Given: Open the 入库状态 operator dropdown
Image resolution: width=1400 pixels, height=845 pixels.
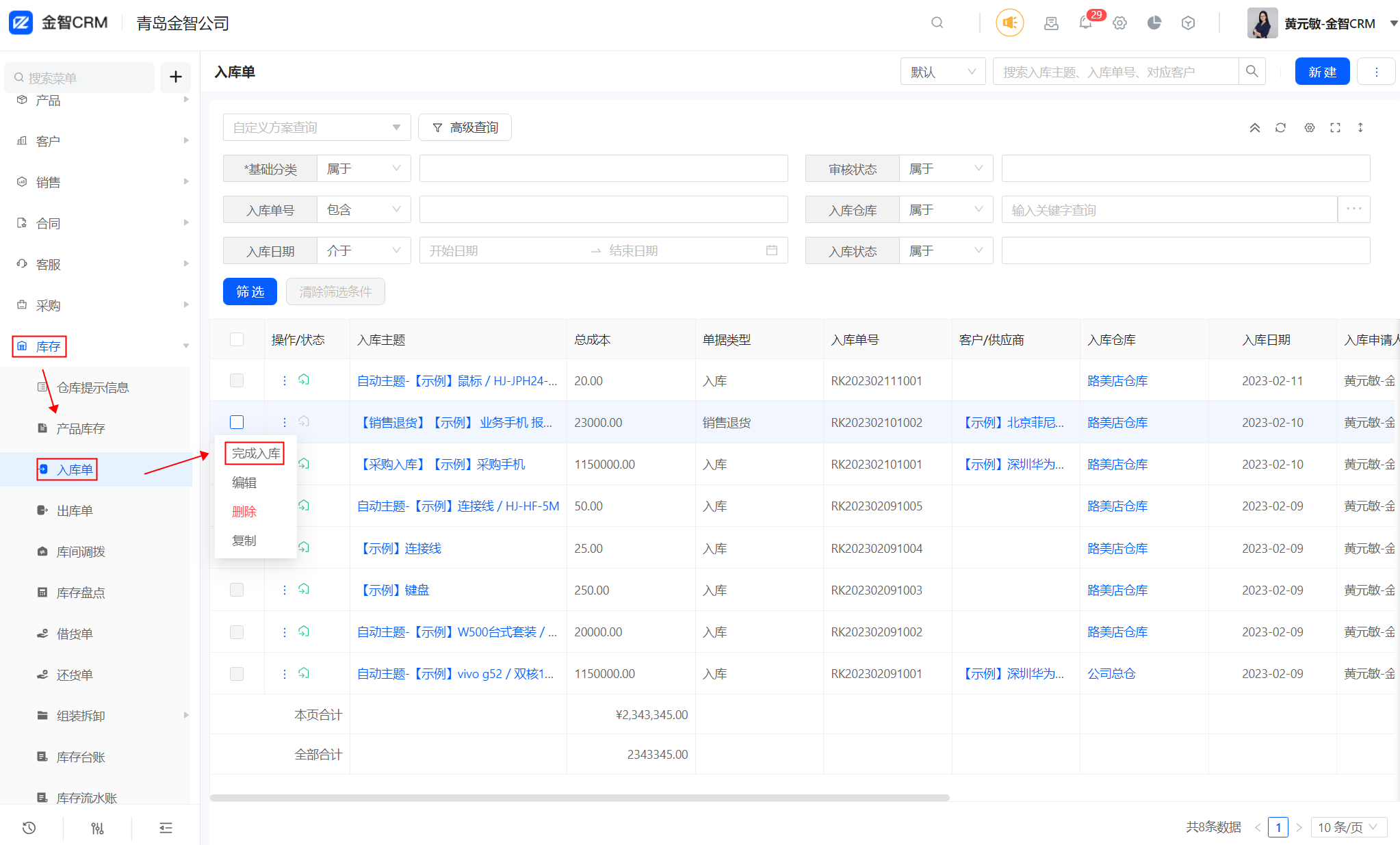Looking at the screenshot, I should point(946,250).
